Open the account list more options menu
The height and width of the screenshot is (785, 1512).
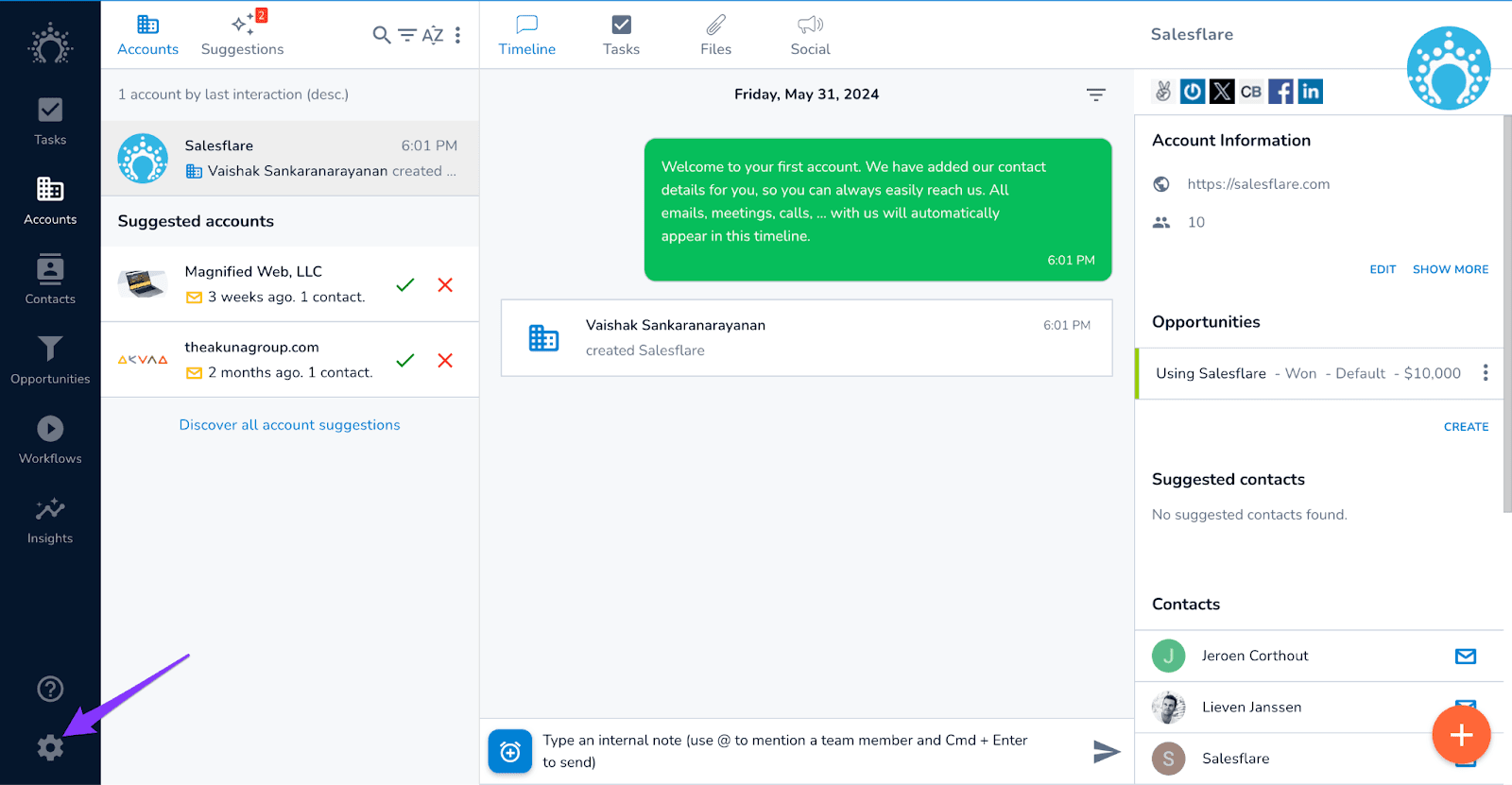457,35
